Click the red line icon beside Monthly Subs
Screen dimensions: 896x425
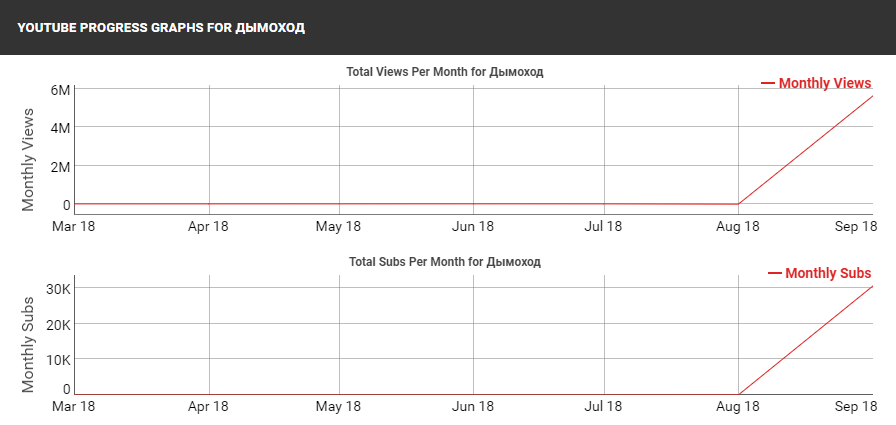(774, 273)
